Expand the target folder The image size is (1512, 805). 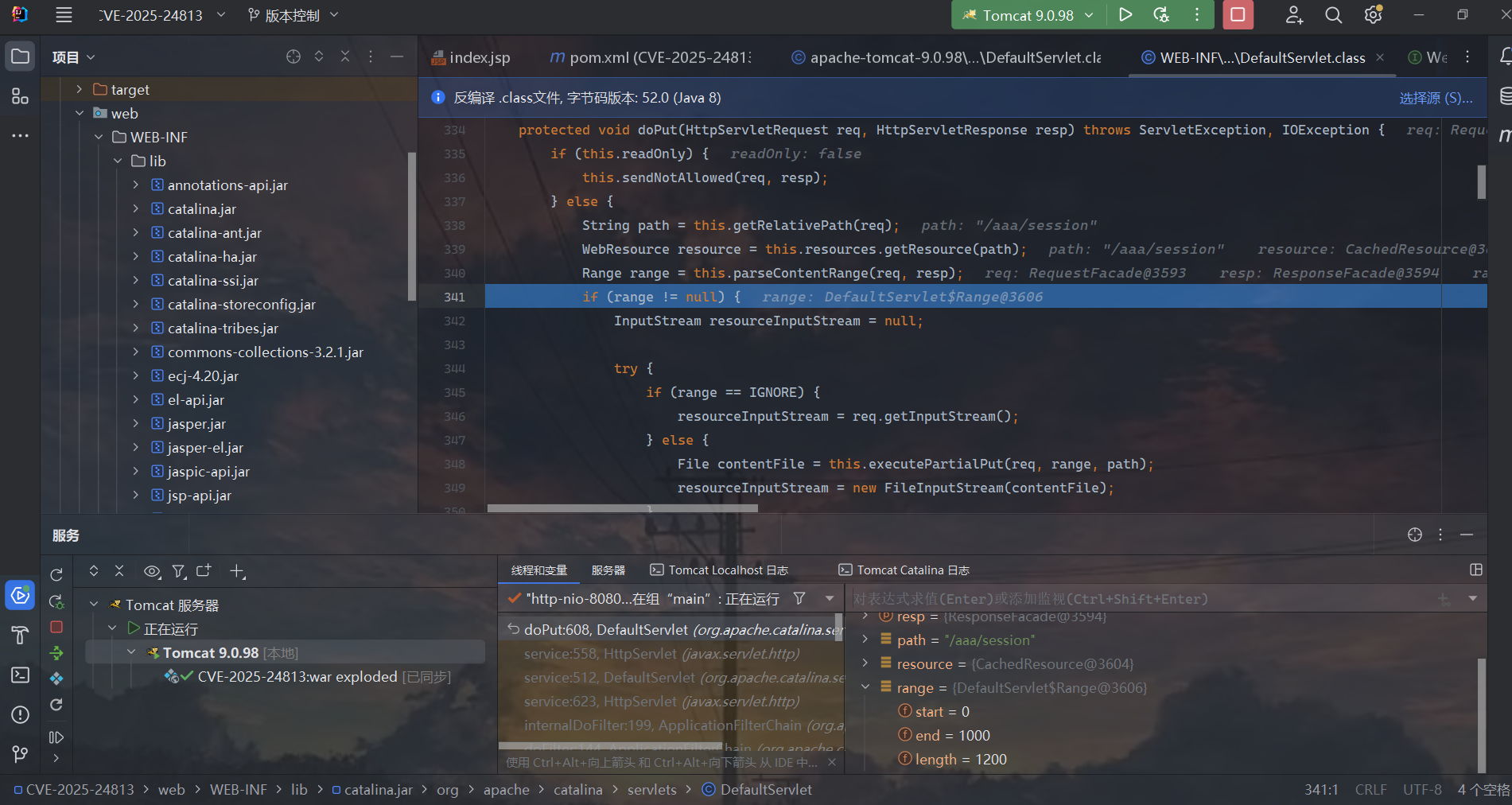pyautogui.click(x=79, y=89)
